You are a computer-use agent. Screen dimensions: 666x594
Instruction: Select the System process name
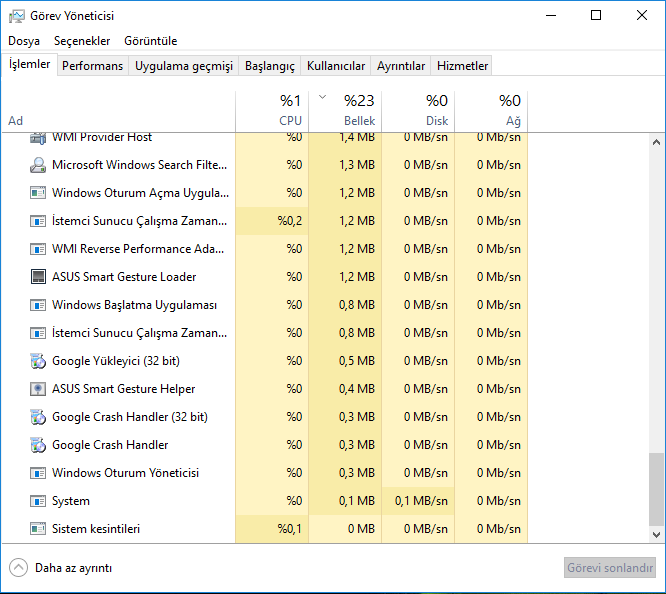pyautogui.click(x=71, y=501)
